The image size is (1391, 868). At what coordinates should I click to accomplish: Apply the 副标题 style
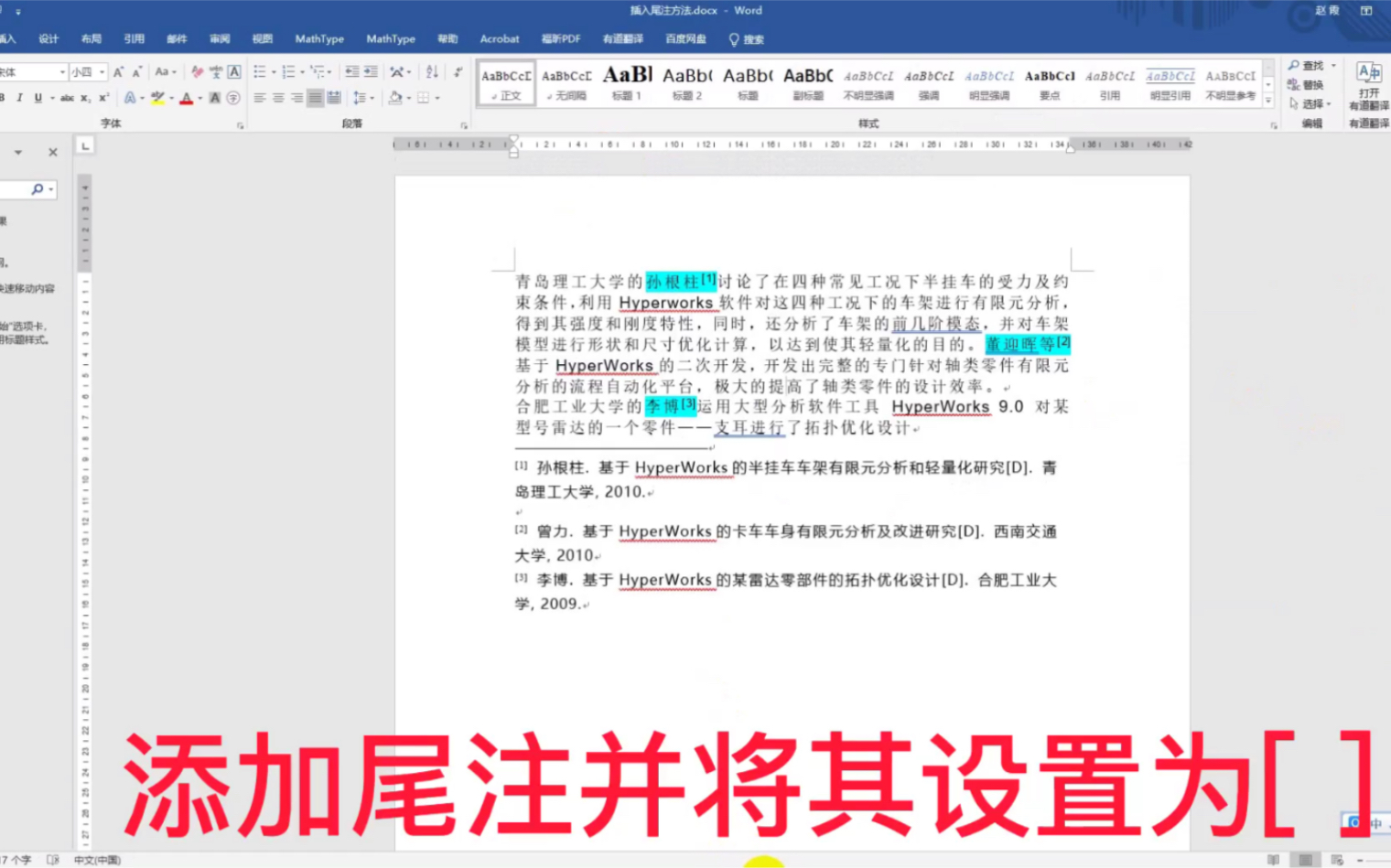tap(808, 83)
